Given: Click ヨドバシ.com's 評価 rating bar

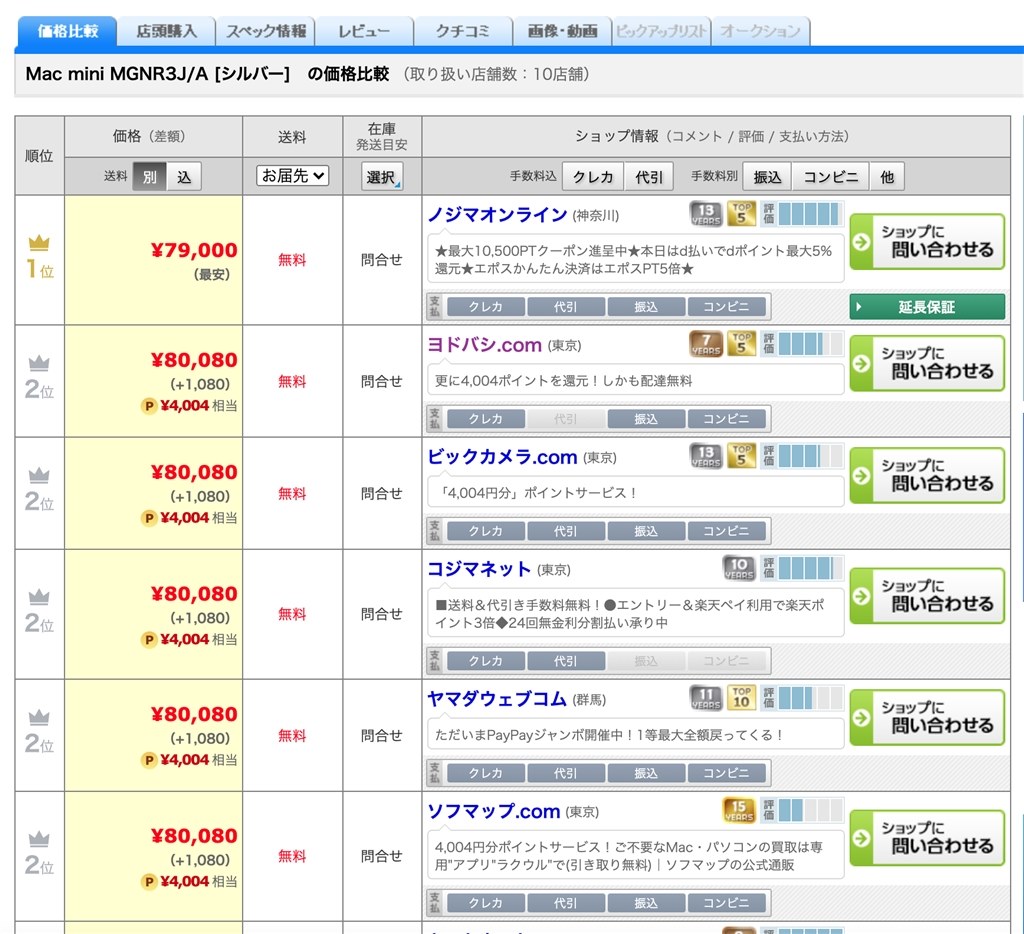Looking at the screenshot, I should [802, 344].
